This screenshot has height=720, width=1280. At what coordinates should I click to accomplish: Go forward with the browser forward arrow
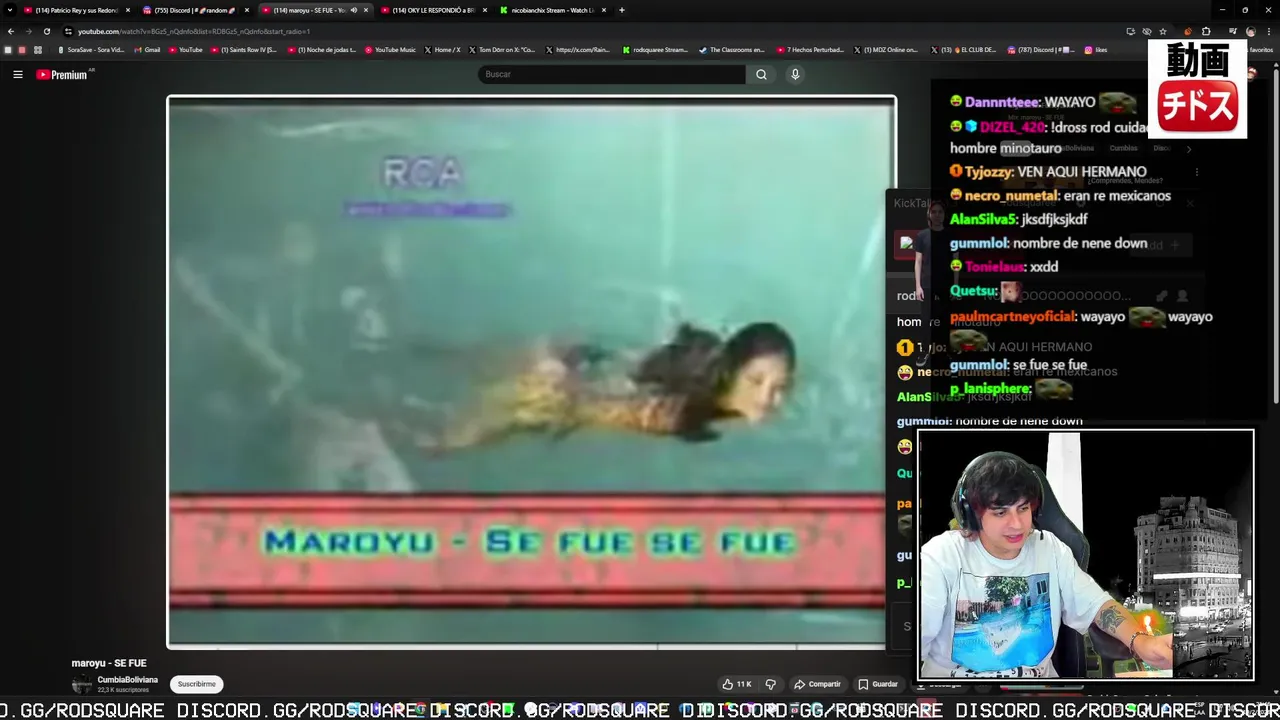(28, 31)
